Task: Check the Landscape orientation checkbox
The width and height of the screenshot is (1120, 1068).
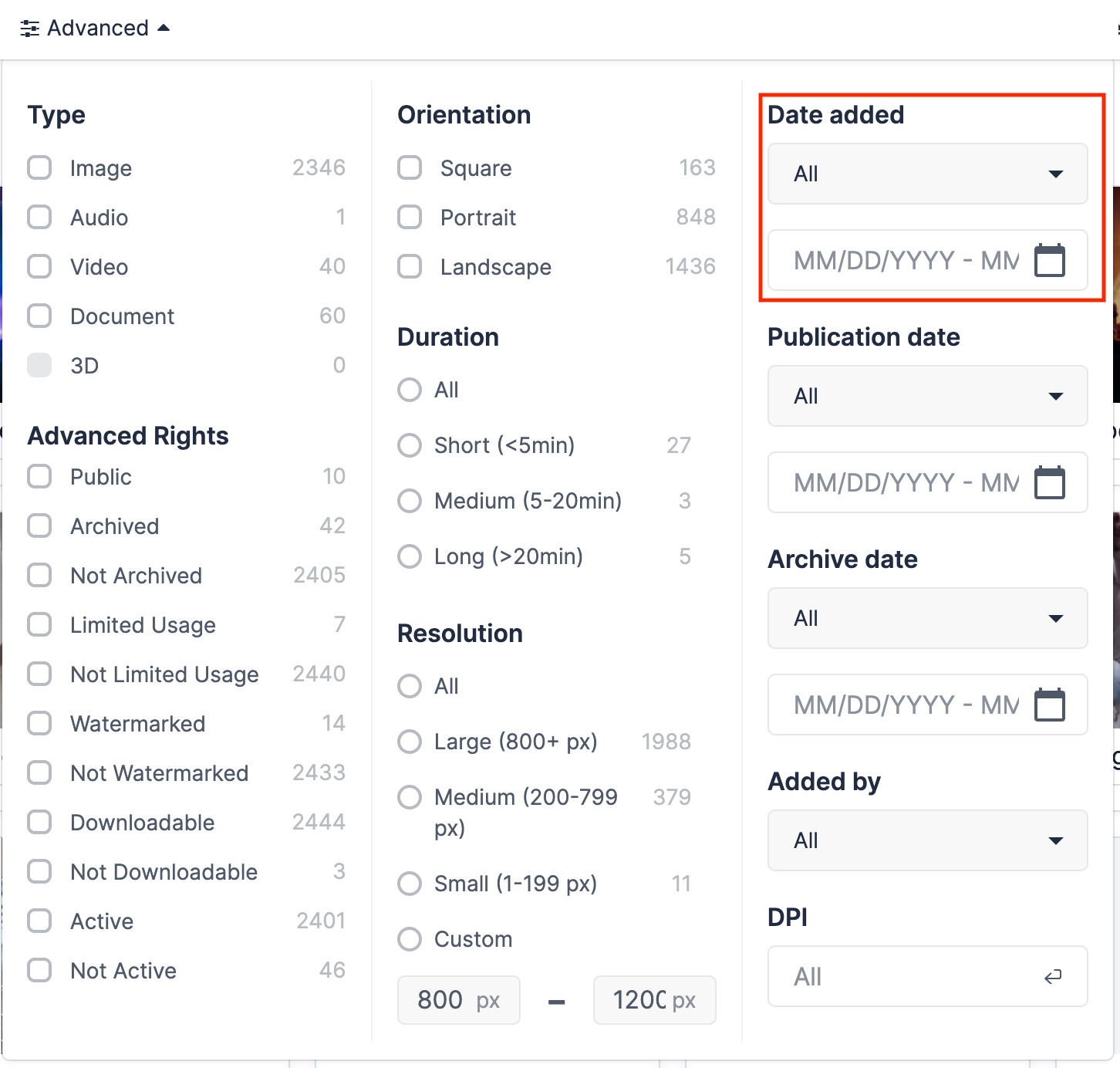Action: click(x=410, y=266)
